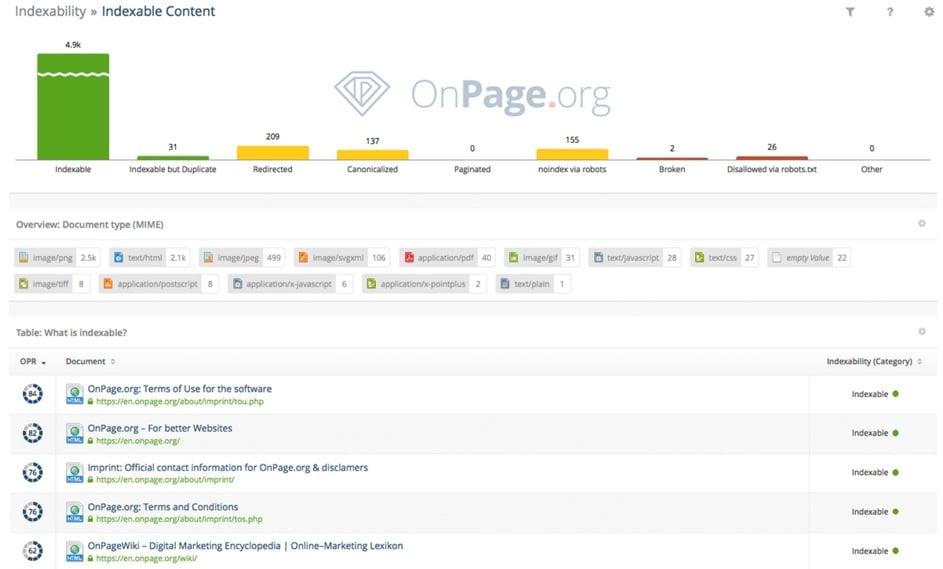
Task: Click the Paginated chart label
Action: [x=472, y=169]
